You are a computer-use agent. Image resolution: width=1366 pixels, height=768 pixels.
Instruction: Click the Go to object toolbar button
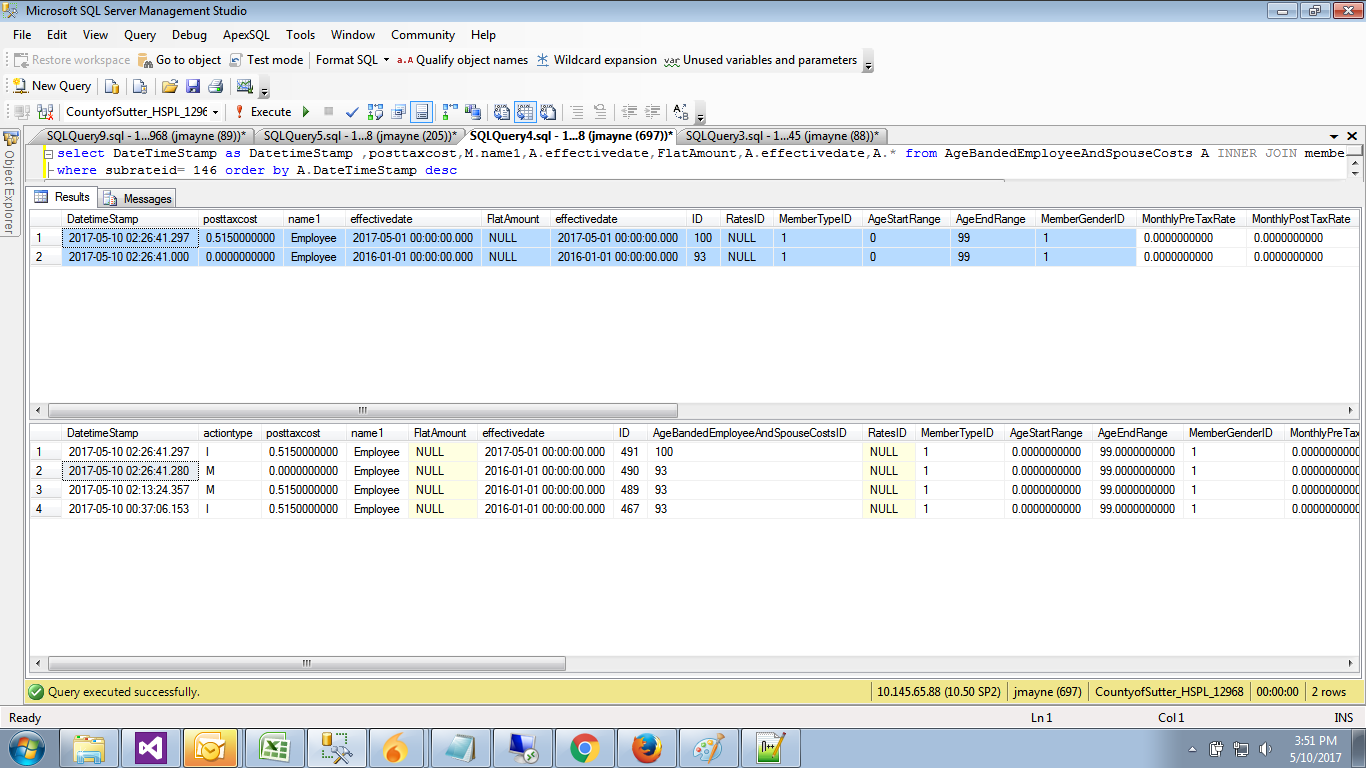pyautogui.click(x=179, y=60)
